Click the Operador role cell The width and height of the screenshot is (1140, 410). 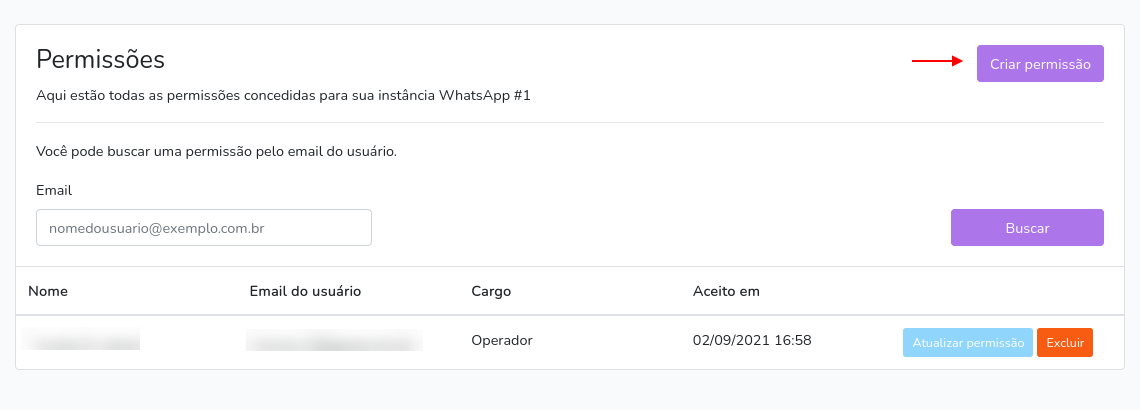coord(502,339)
